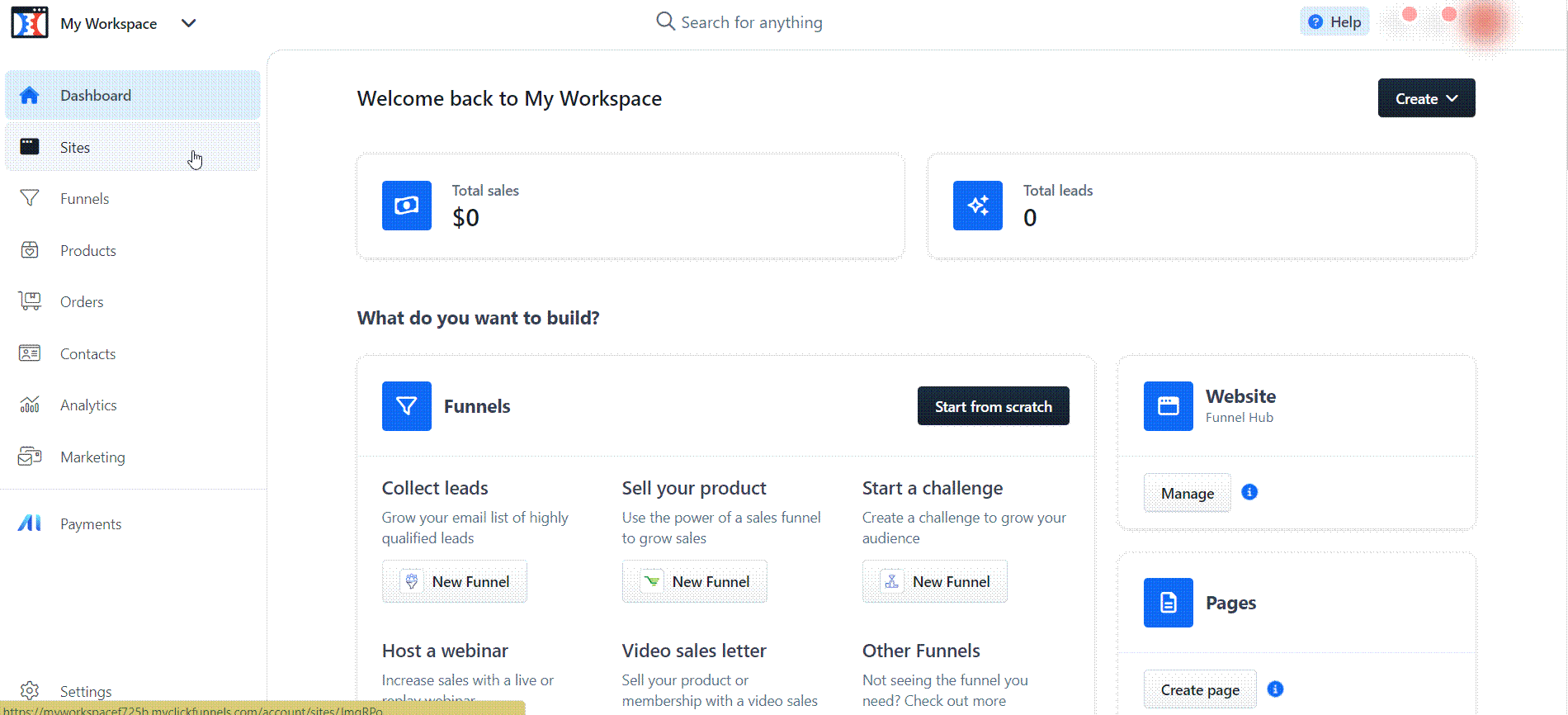Click the blue Funnels card icon

(x=407, y=406)
